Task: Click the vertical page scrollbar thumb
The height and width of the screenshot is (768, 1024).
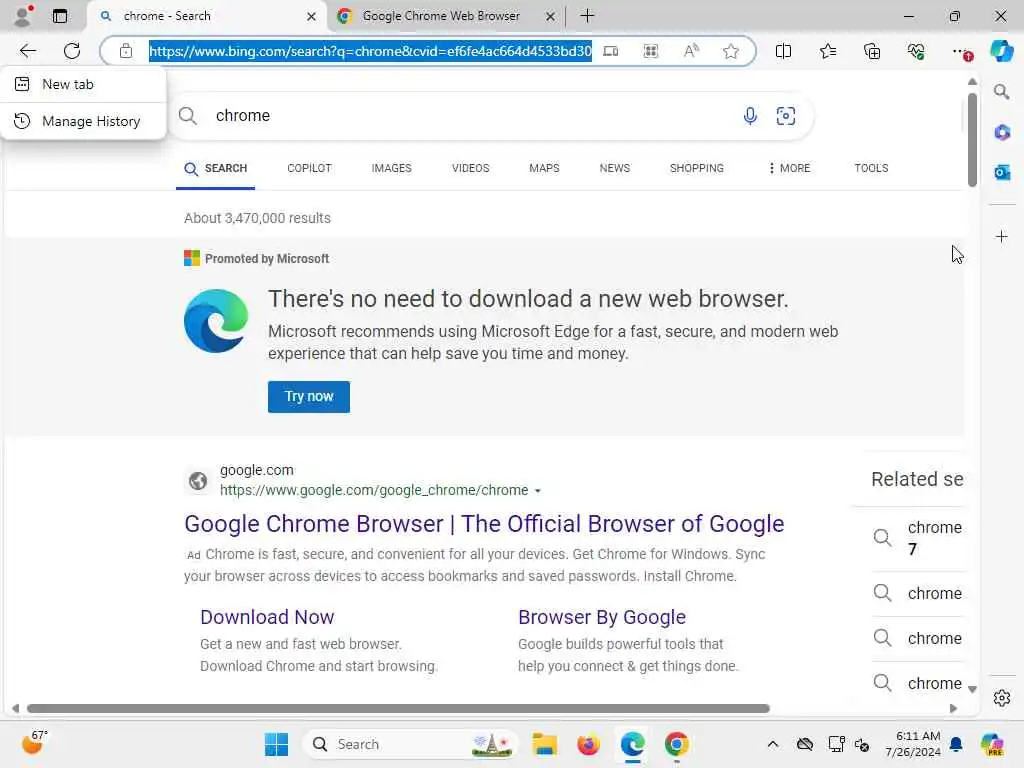Action: [x=972, y=139]
